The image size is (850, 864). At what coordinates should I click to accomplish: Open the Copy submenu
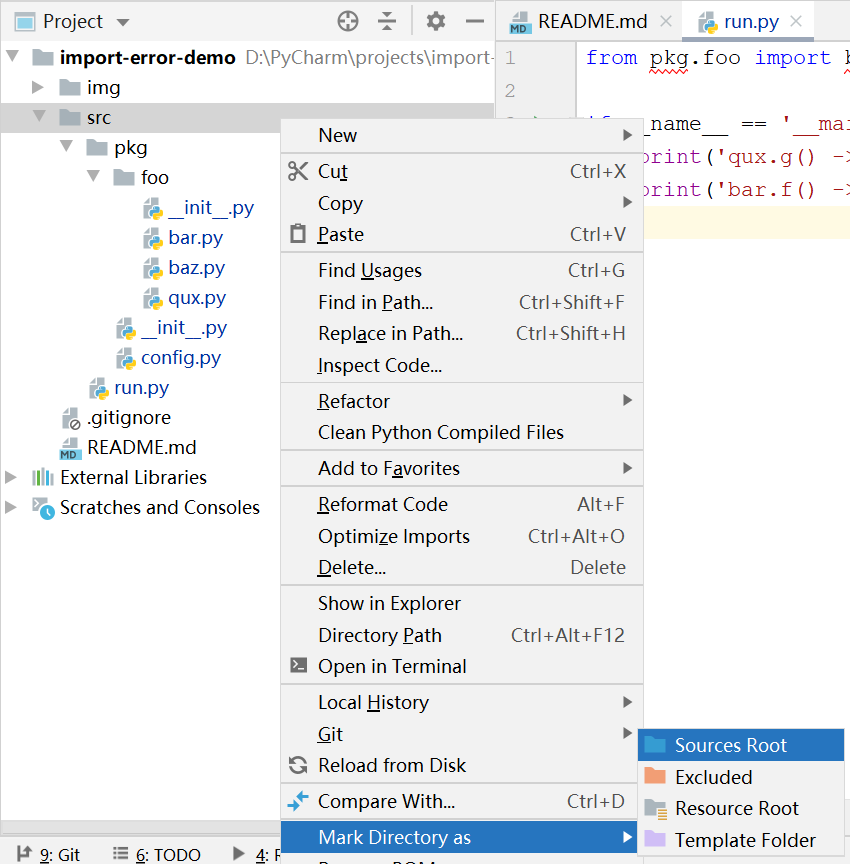click(462, 203)
